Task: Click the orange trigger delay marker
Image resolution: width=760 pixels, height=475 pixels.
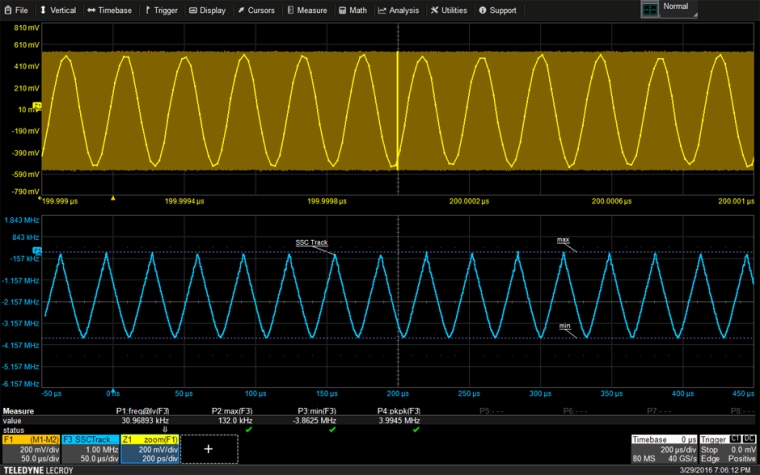Action: pyautogui.click(x=113, y=198)
